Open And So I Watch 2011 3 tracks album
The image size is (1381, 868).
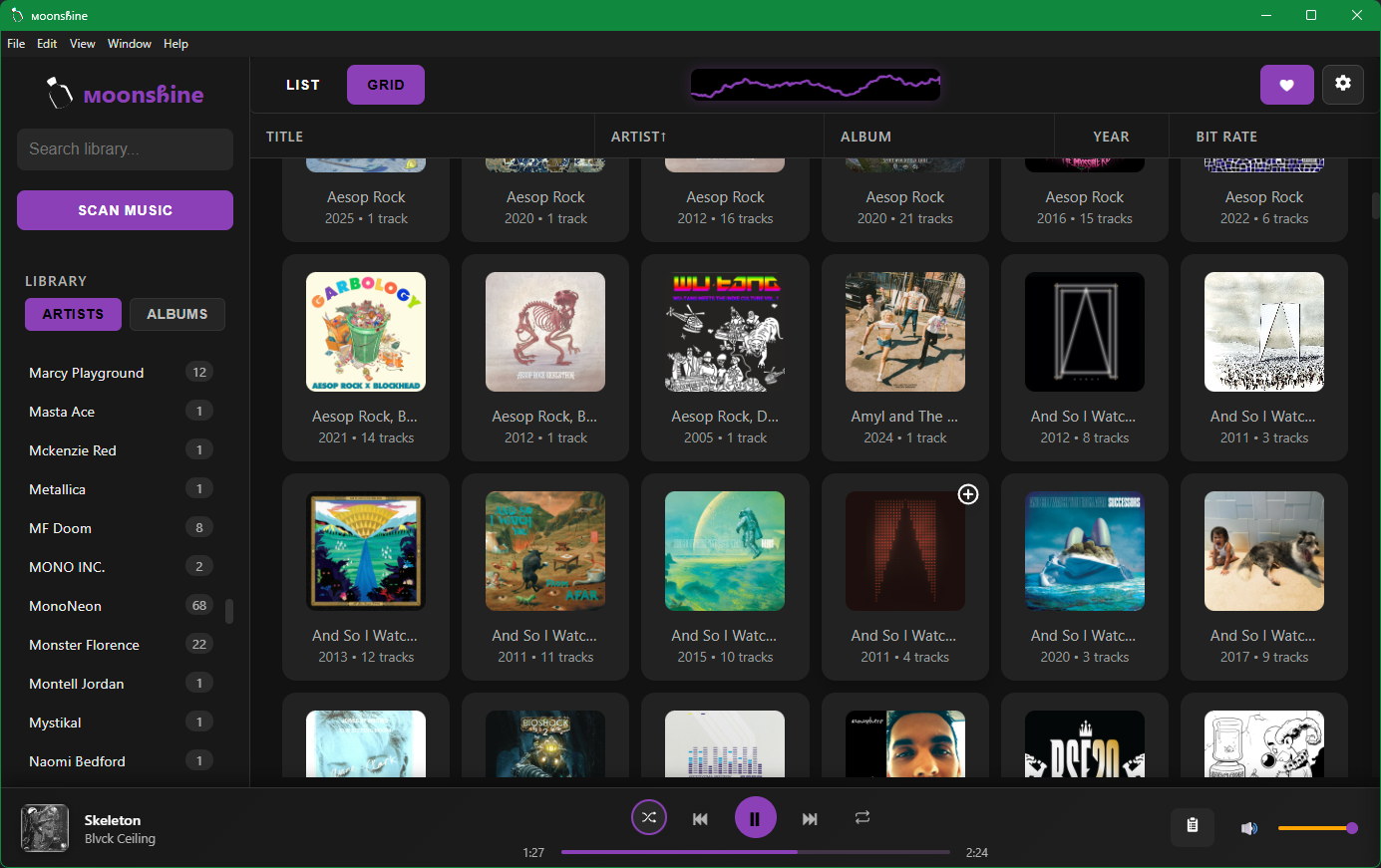(1264, 332)
